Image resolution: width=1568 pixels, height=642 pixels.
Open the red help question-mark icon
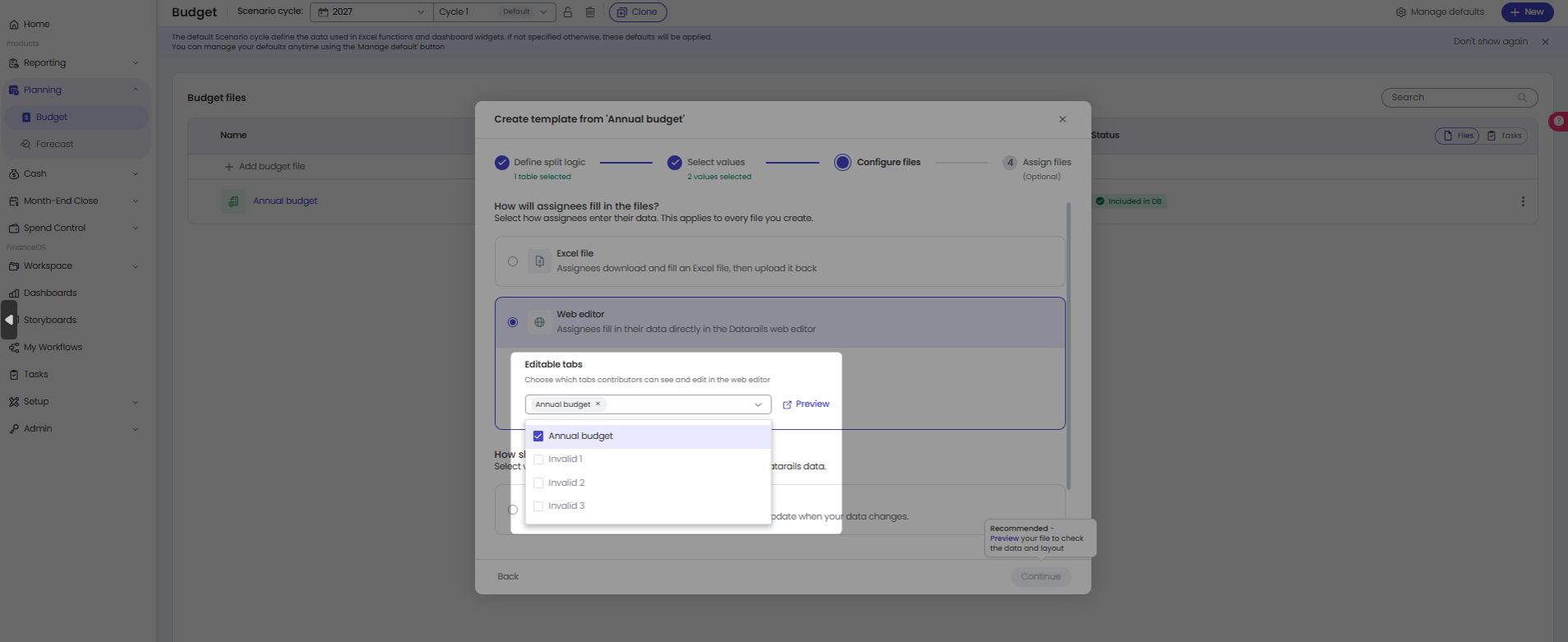point(1558,121)
